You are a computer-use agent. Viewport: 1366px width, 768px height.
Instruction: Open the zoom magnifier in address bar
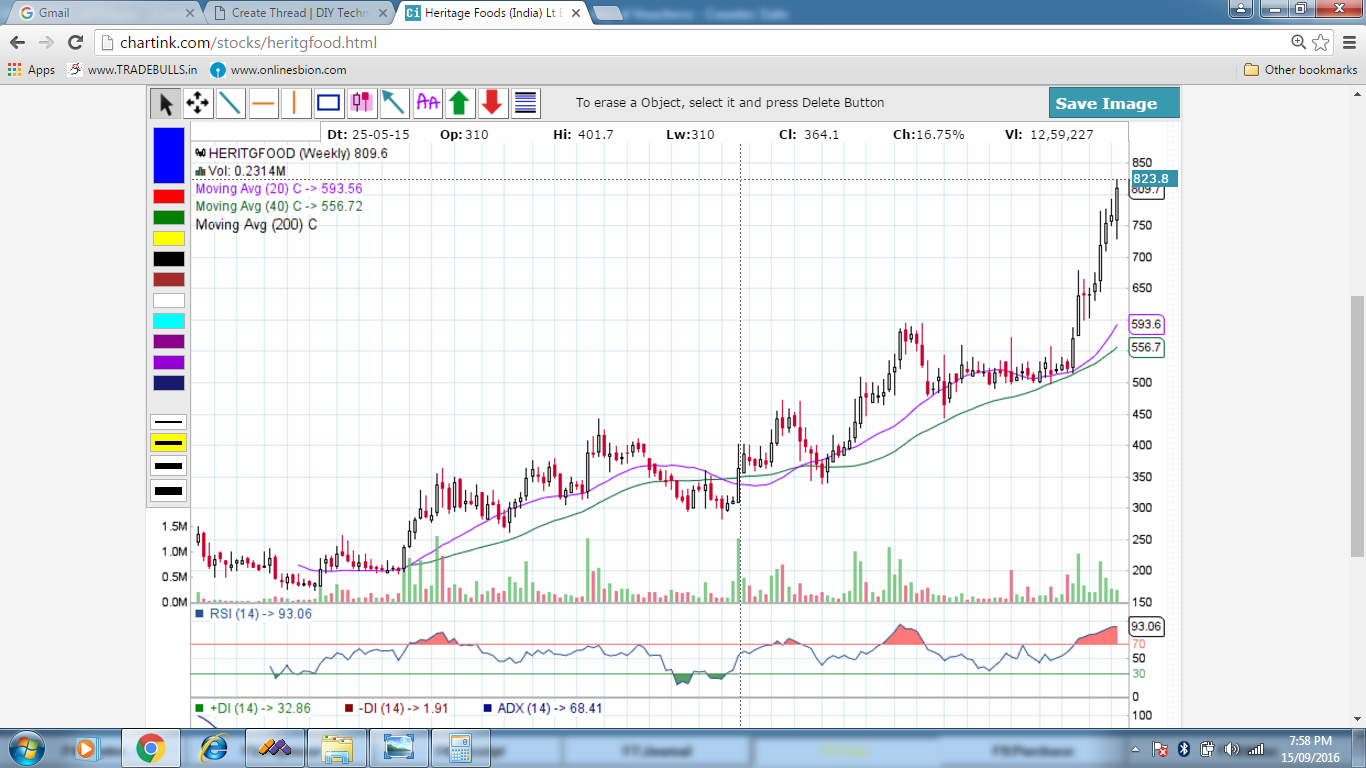[x=1298, y=43]
